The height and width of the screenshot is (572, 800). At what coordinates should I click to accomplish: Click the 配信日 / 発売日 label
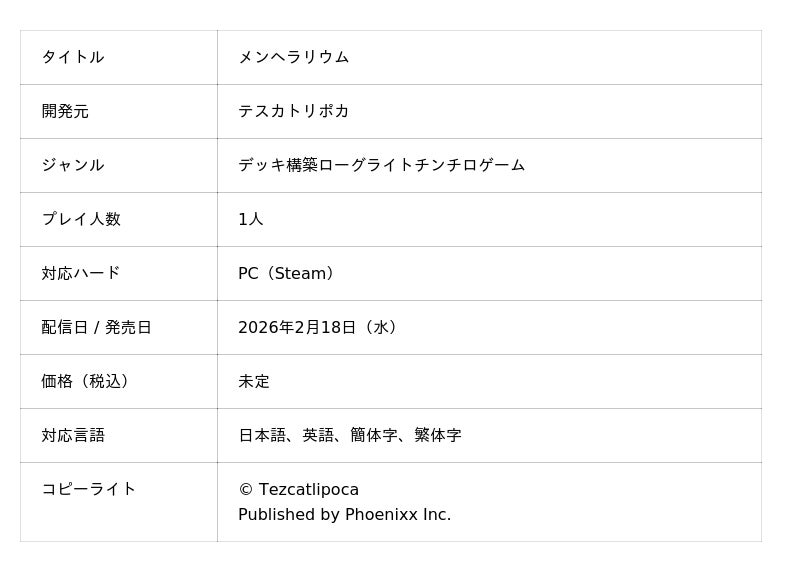[x=96, y=327]
